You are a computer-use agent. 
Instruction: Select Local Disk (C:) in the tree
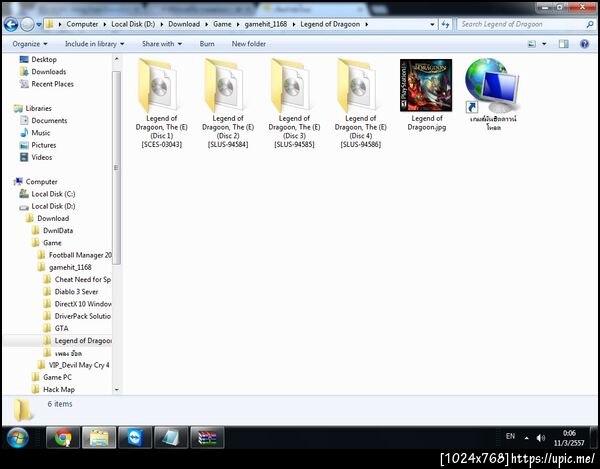click(x=47, y=194)
